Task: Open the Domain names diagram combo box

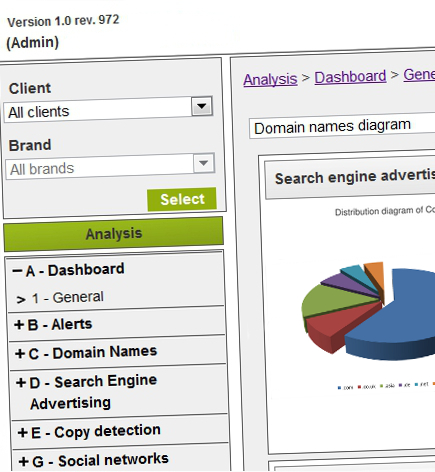Action: coord(342,127)
